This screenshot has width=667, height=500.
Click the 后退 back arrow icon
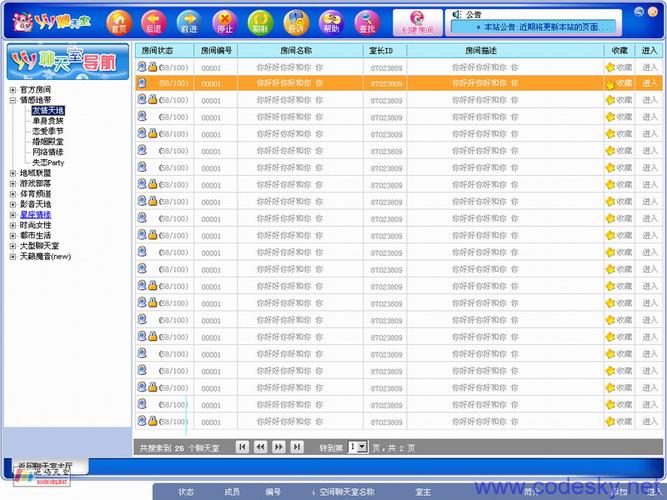[x=153, y=20]
